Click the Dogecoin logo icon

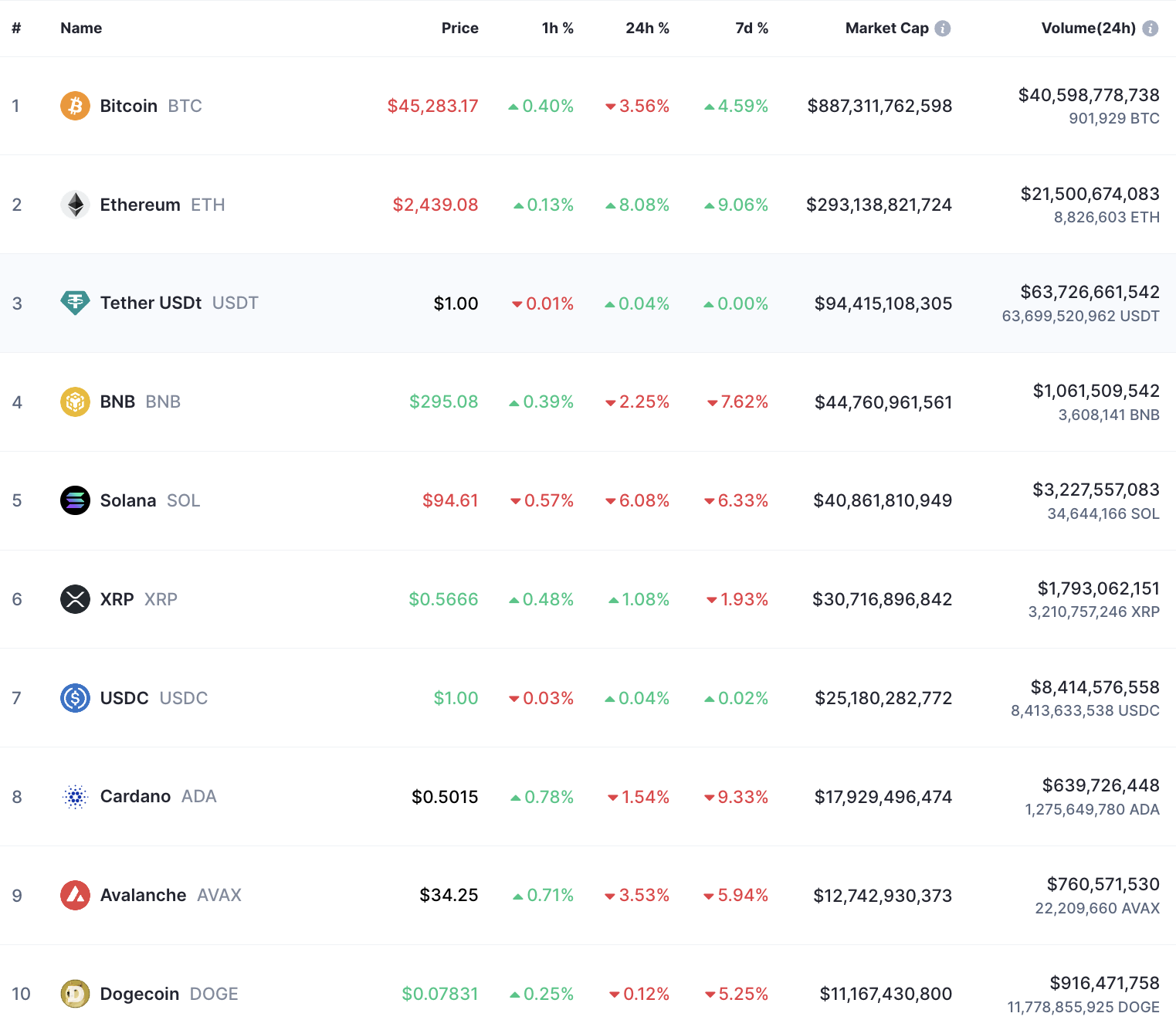(x=75, y=994)
